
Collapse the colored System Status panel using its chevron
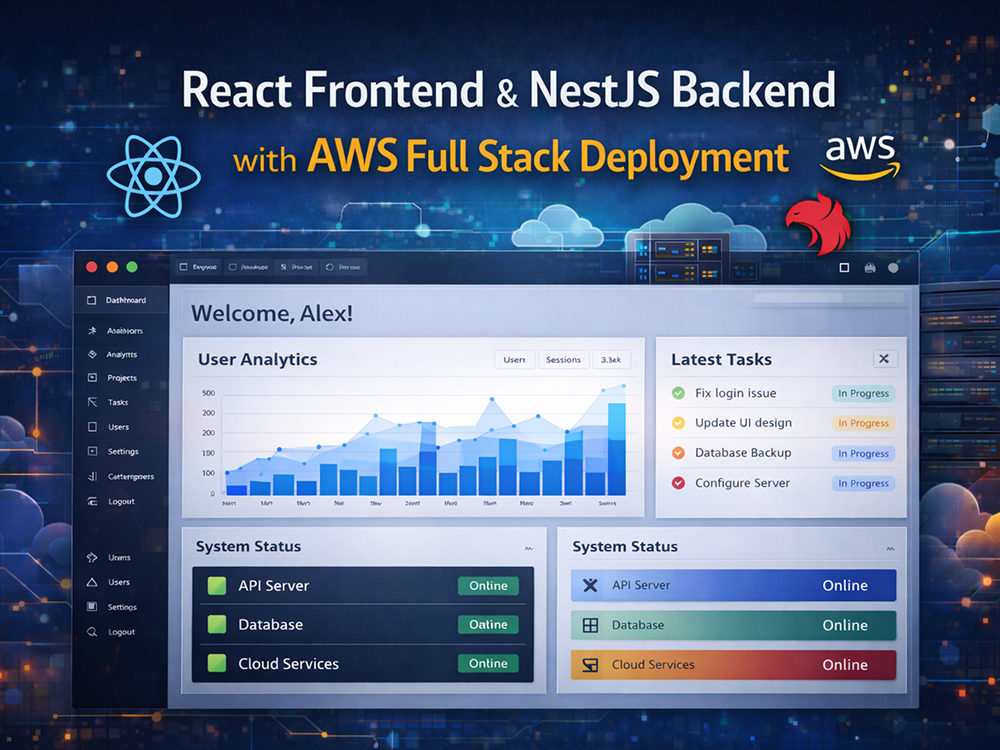(890, 548)
